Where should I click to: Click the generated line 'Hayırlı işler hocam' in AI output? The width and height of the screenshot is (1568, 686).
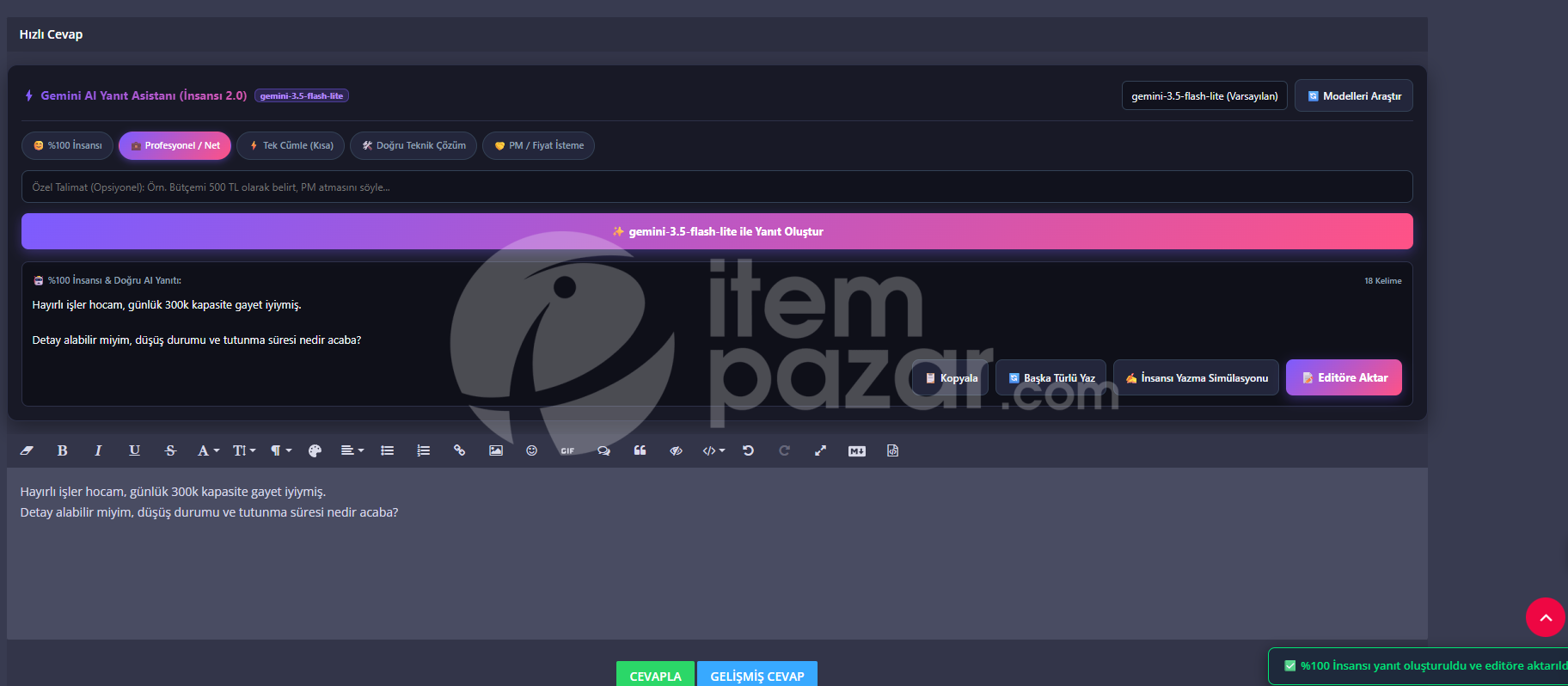(x=167, y=304)
